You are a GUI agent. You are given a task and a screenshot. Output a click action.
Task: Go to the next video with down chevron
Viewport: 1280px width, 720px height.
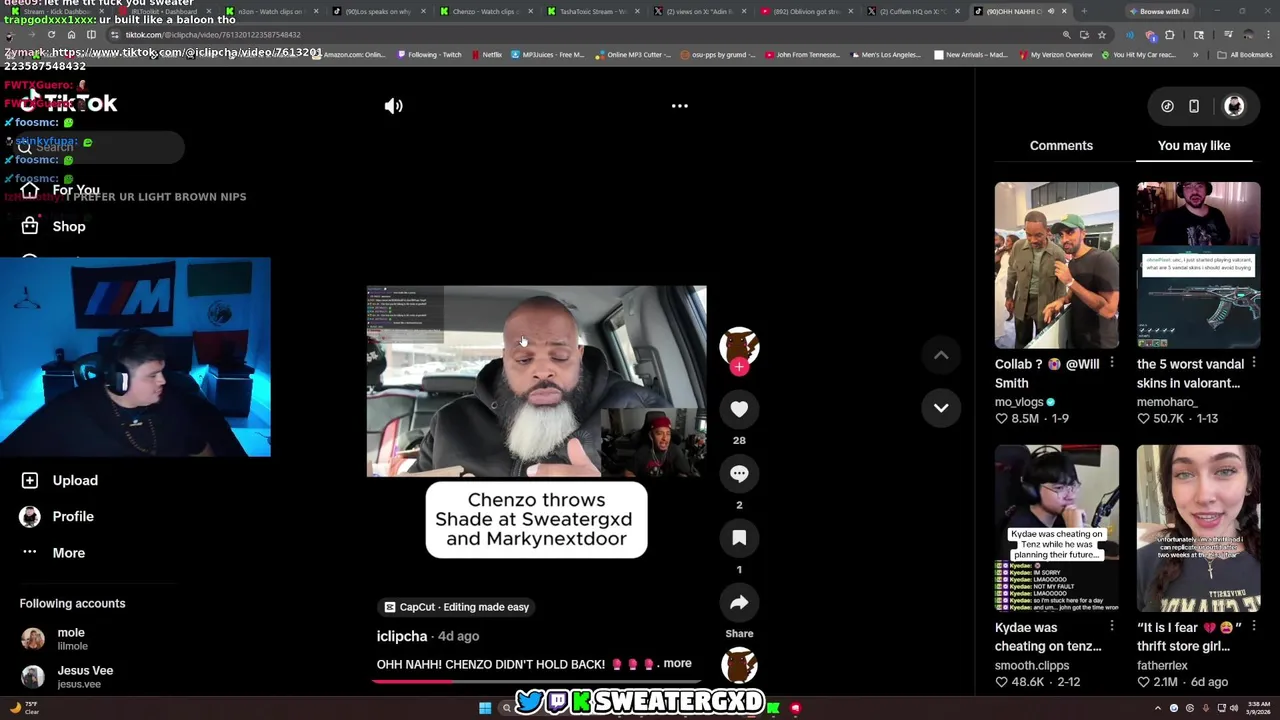tap(941, 408)
